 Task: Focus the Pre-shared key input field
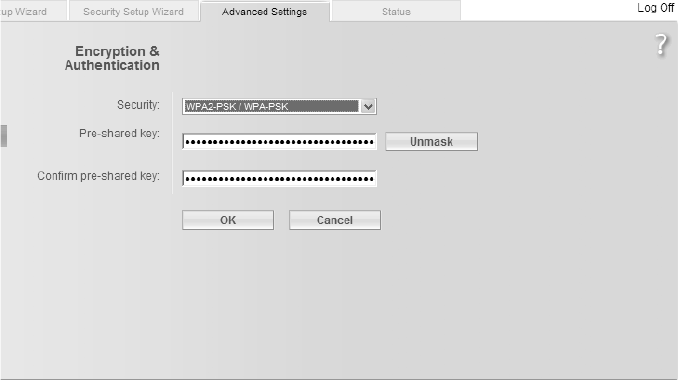tap(279, 141)
